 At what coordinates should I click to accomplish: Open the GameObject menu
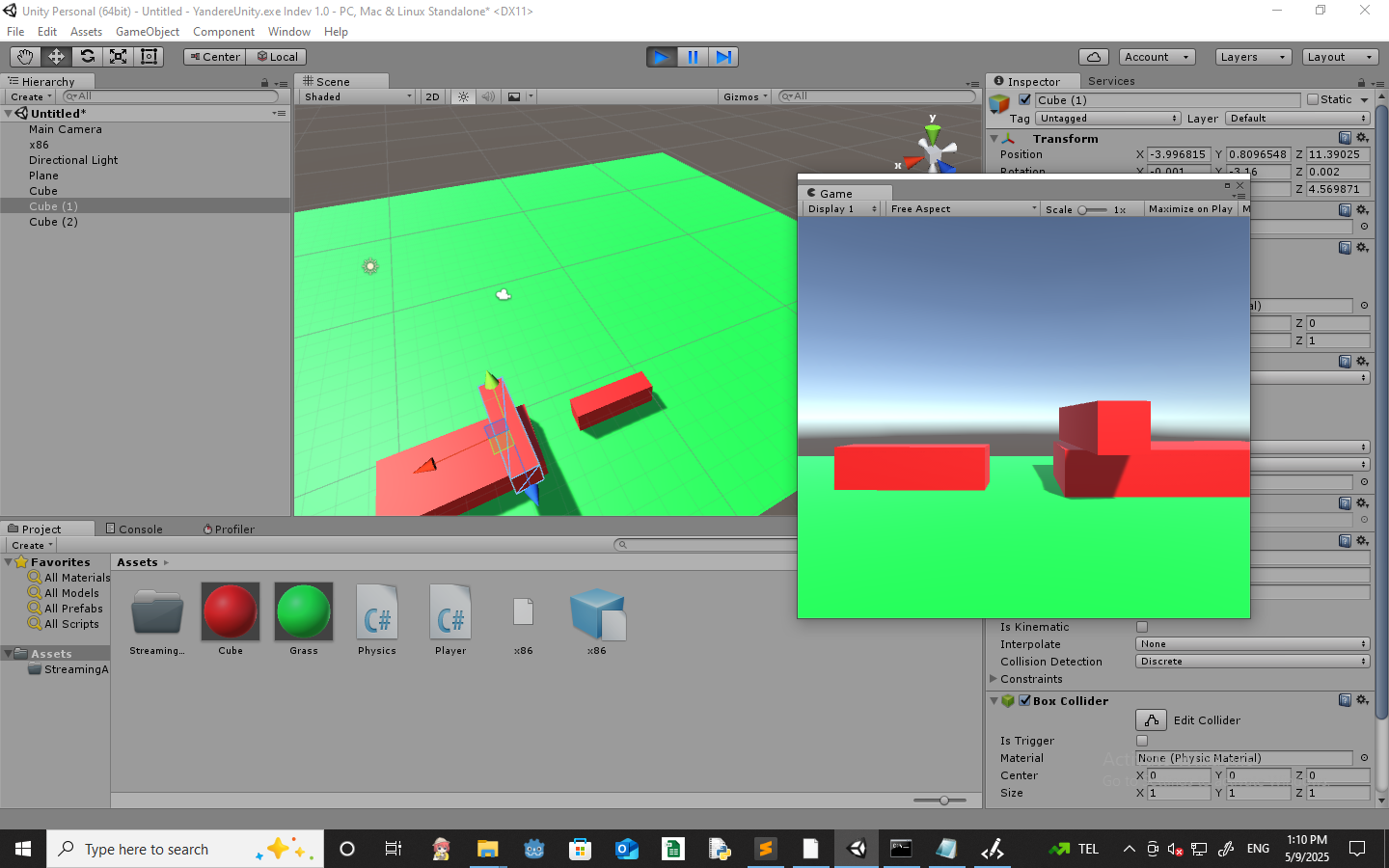(x=148, y=32)
